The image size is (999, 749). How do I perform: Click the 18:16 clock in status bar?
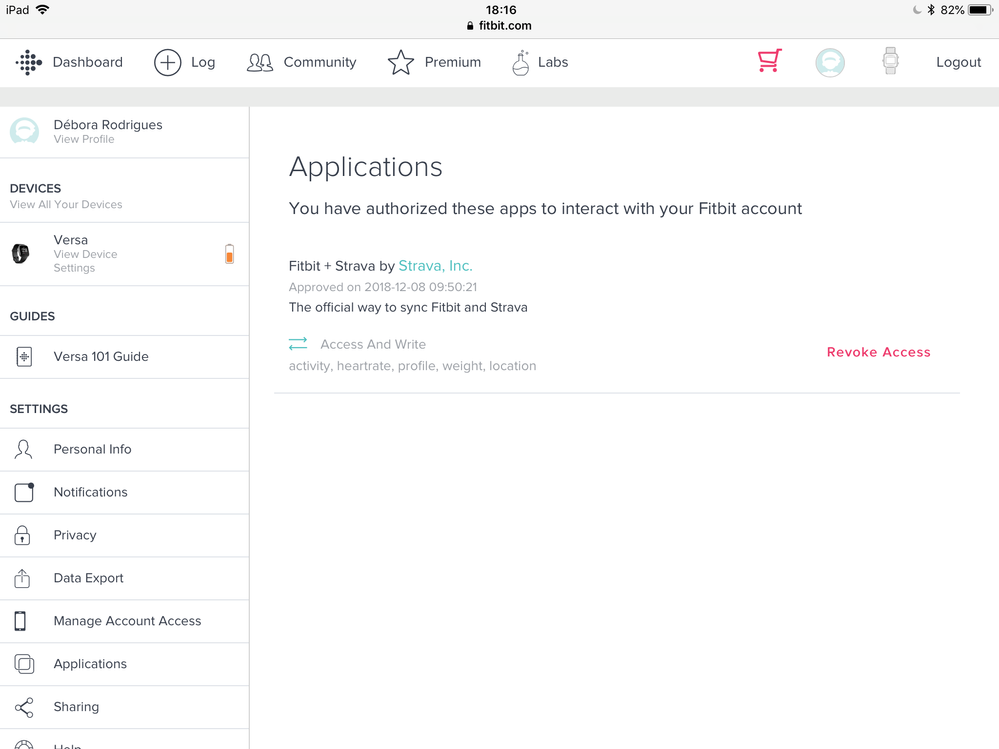tap(501, 10)
